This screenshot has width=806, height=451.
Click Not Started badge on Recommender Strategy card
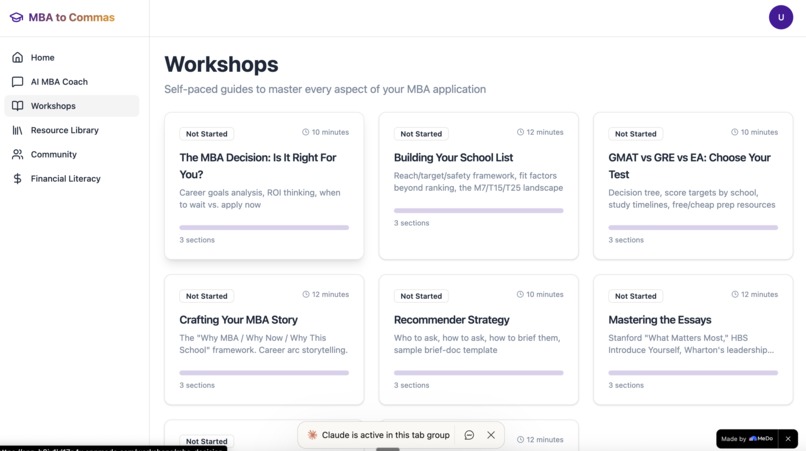point(421,296)
